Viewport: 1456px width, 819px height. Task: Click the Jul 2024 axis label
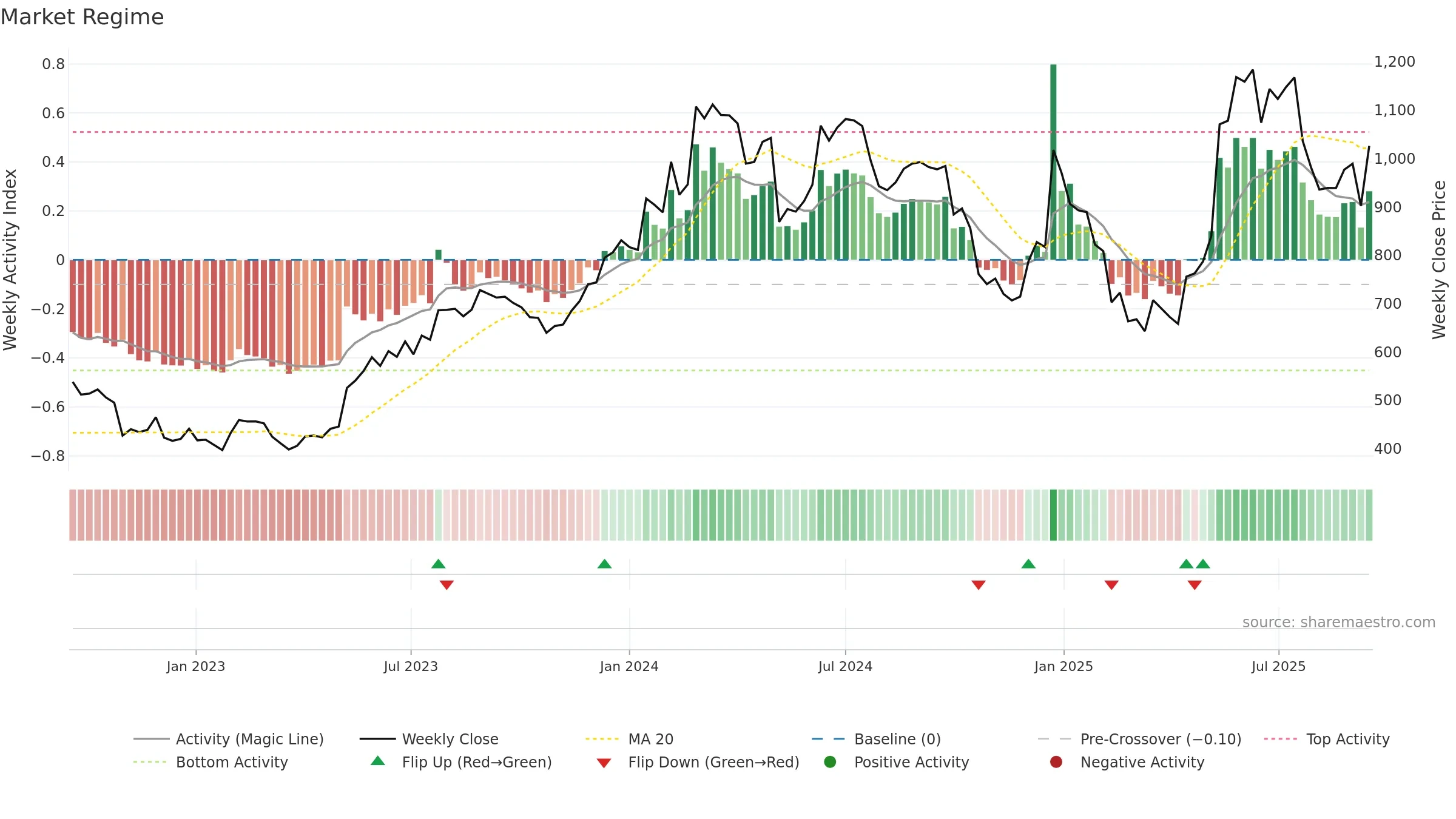pos(845,667)
